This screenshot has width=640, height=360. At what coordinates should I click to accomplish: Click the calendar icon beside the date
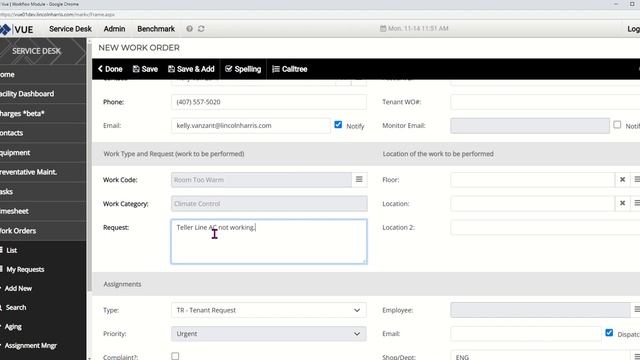point(383,29)
